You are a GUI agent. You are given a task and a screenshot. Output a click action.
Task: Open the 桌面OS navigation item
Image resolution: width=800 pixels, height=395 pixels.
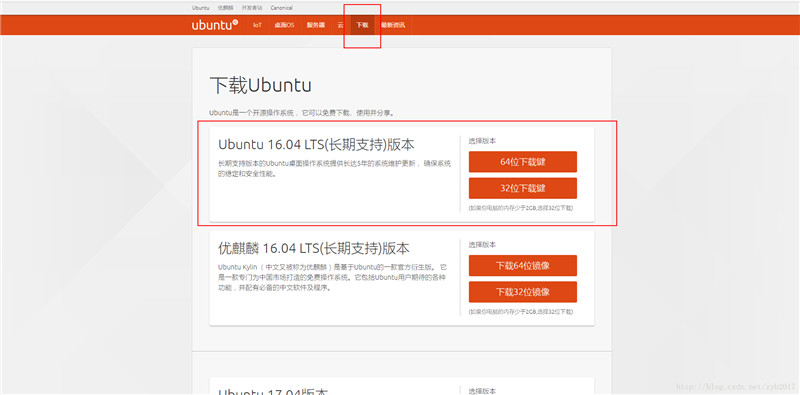coord(284,25)
